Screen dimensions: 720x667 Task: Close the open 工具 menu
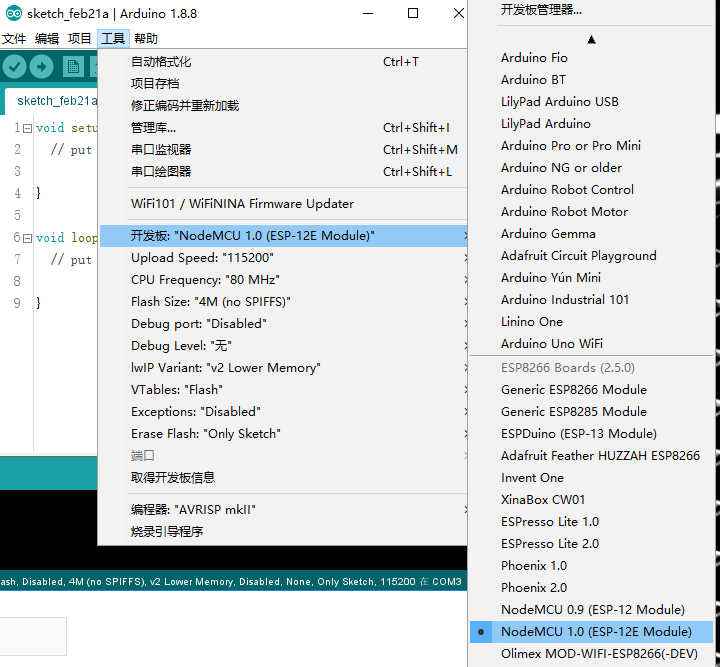113,39
